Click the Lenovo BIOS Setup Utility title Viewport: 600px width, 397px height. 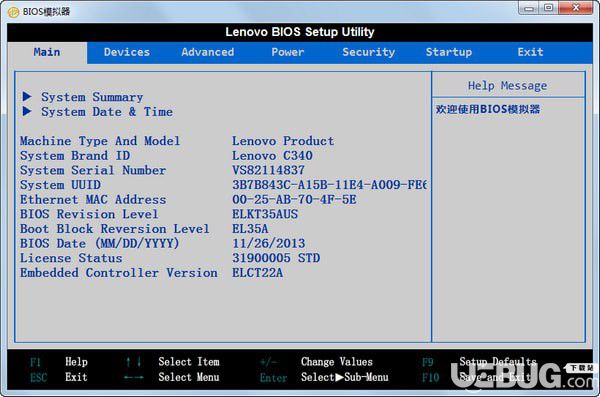pos(300,32)
